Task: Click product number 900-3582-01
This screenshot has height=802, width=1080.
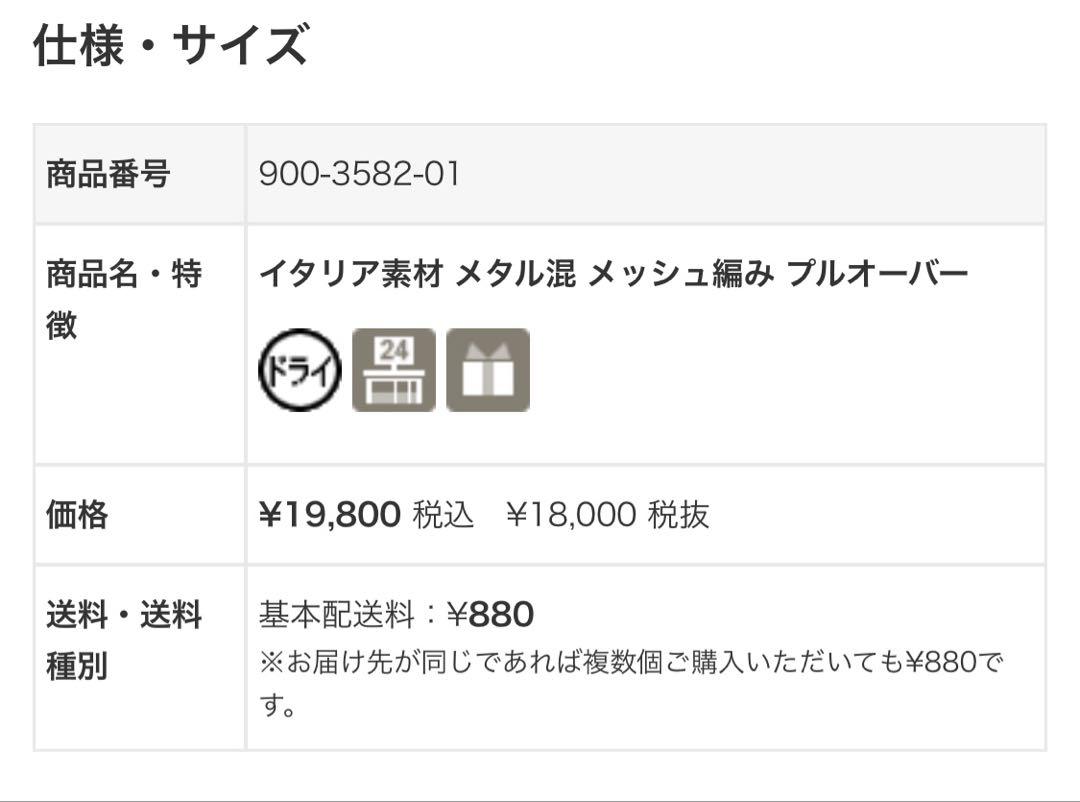Action: click(x=360, y=175)
